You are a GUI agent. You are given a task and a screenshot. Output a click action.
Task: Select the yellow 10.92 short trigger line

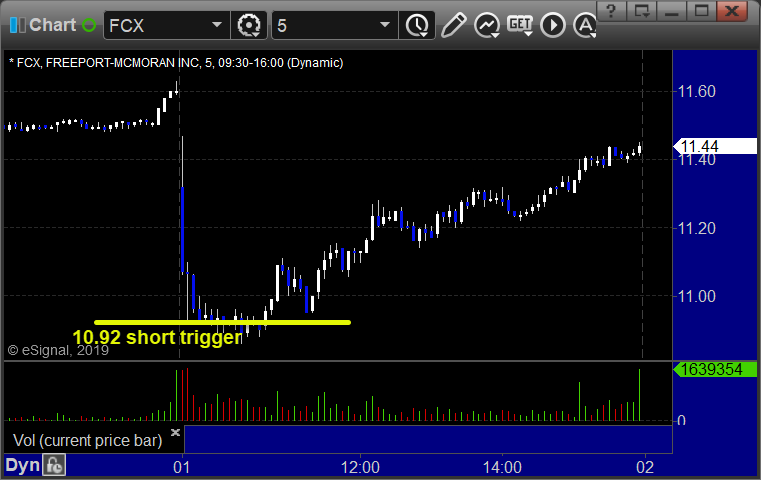(222, 322)
